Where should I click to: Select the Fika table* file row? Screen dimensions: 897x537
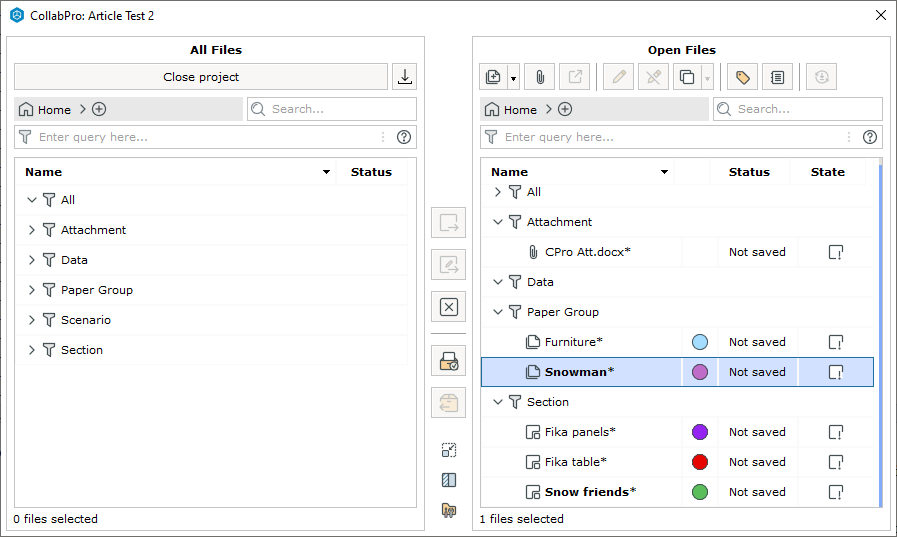[x=677, y=462]
